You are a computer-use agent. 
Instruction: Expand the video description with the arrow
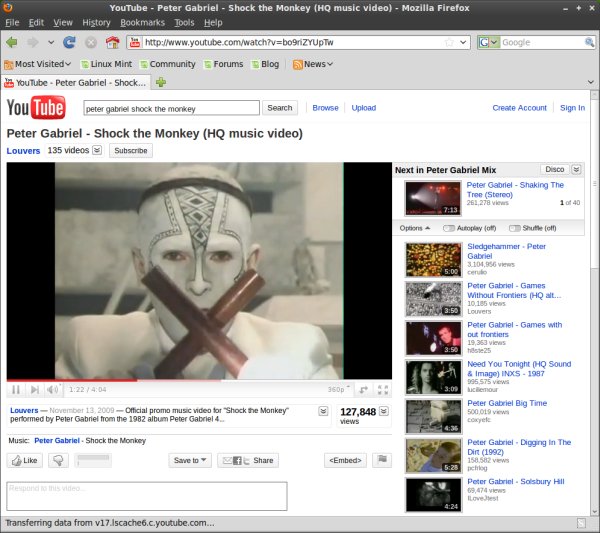pyautogui.click(x=323, y=411)
